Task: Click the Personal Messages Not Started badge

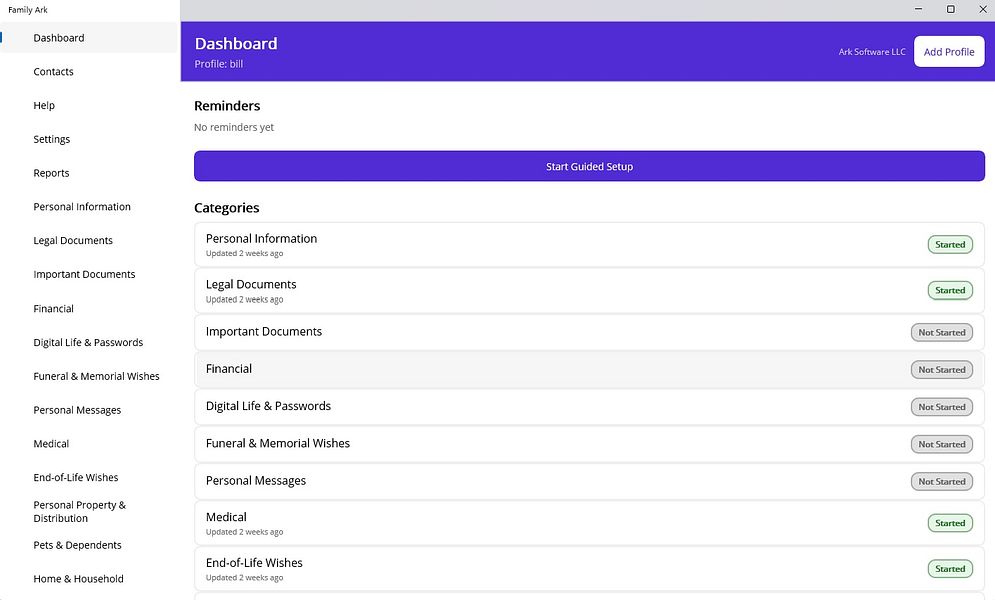Action: point(942,481)
